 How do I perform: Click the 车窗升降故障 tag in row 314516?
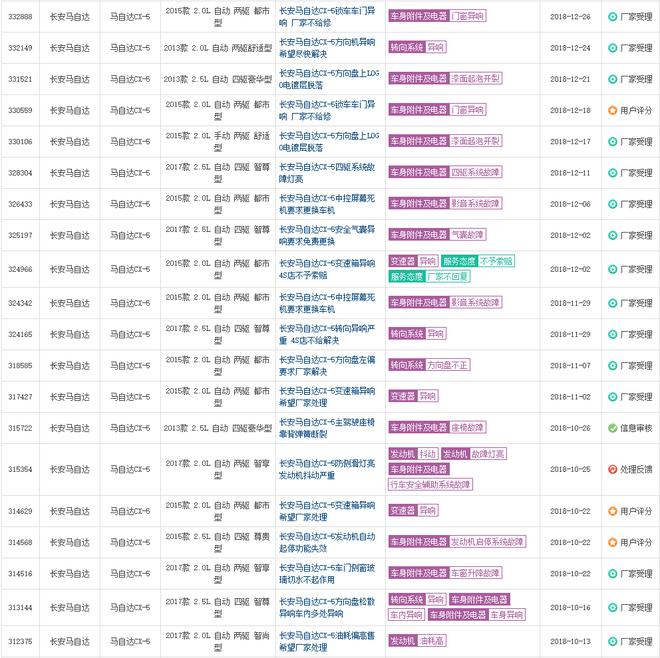click(475, 573)
